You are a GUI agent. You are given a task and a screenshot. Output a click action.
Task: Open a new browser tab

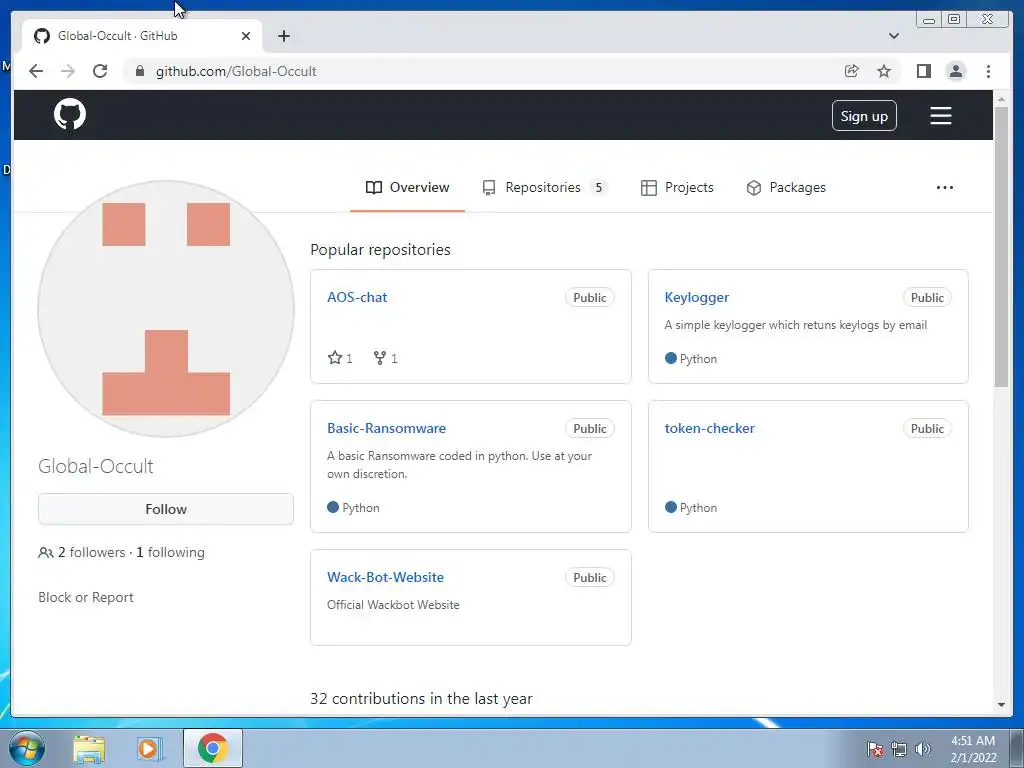coord(283,36)
